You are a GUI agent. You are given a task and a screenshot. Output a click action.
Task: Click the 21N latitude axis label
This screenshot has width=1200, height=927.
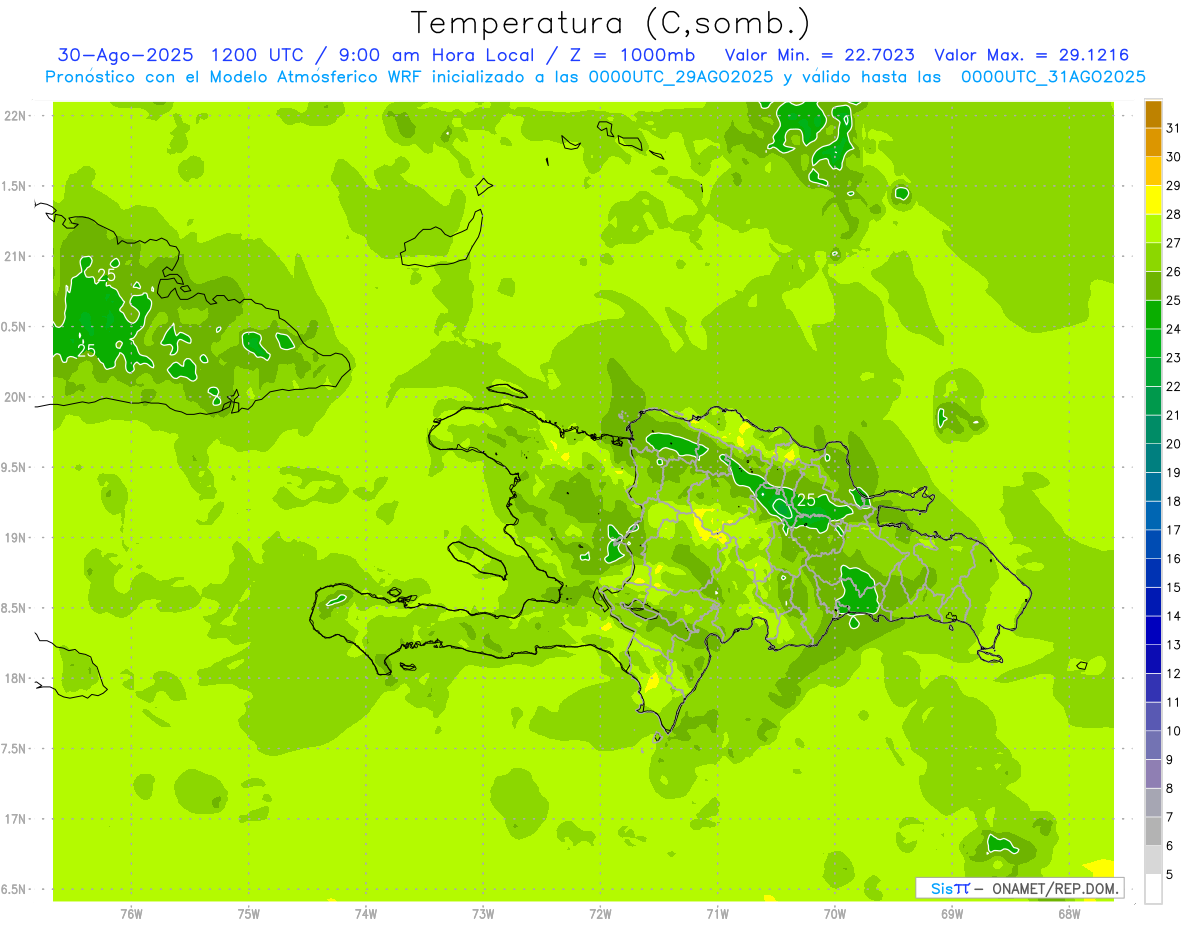pos(16,256)
